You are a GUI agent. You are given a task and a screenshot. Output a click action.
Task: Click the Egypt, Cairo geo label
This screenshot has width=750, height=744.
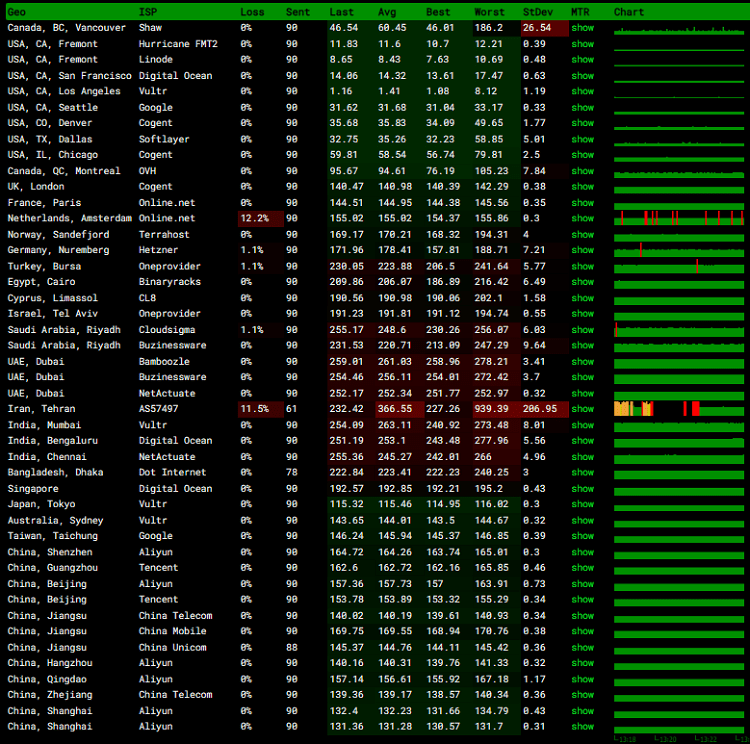click(41, 282)
